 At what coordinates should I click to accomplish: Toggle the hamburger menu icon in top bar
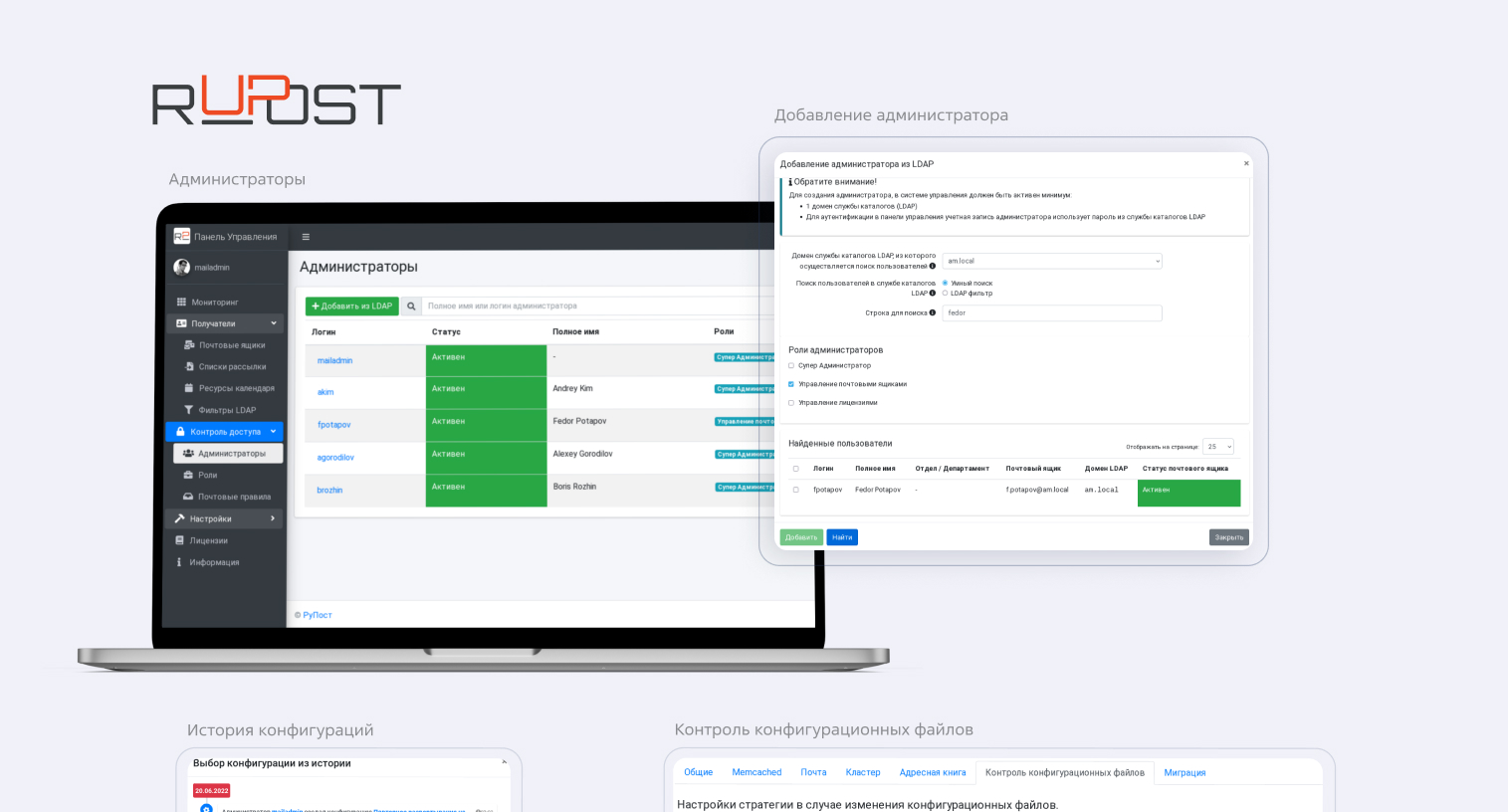(x=306, y=237)
